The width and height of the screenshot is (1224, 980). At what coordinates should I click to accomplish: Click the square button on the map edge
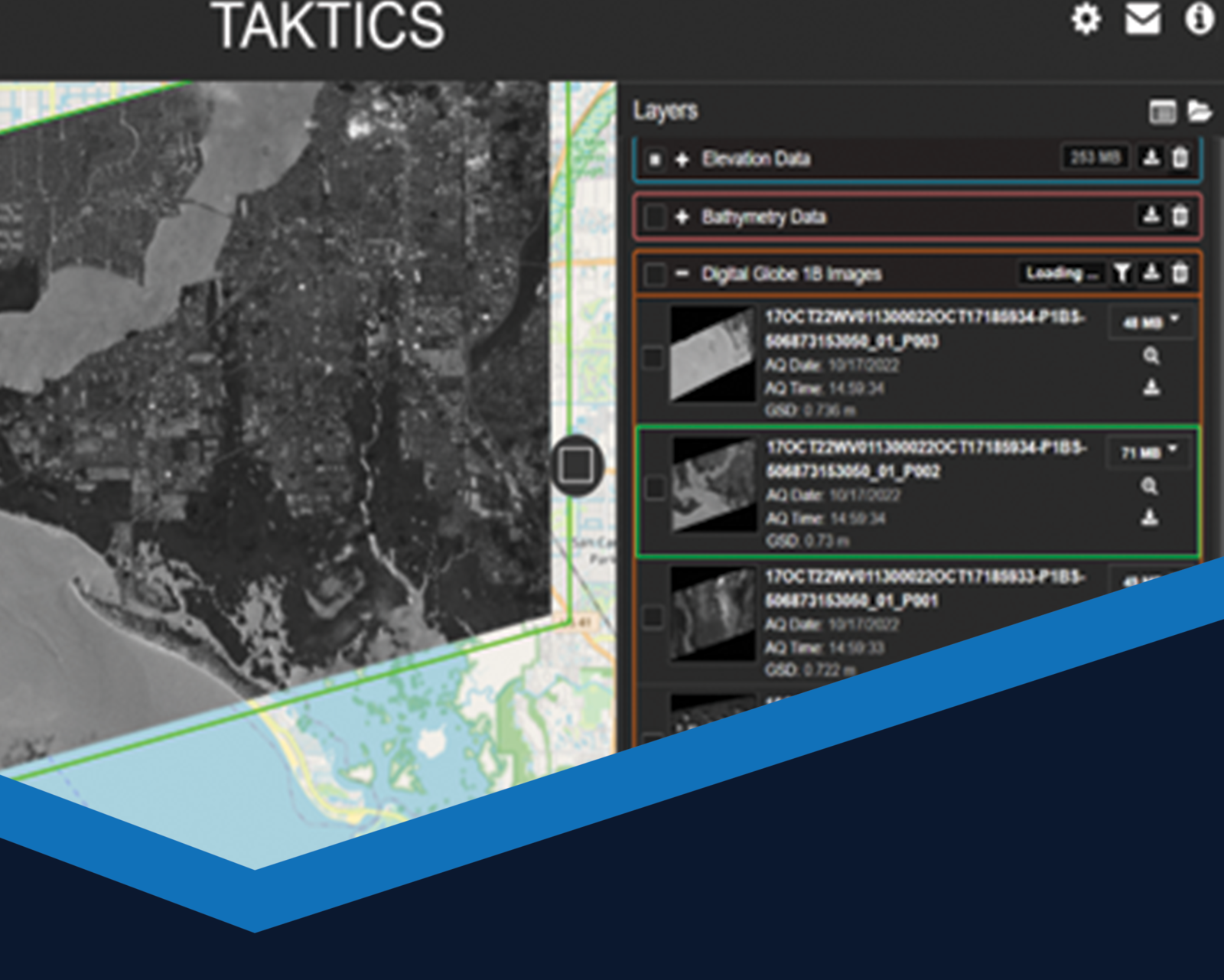pyautogui.click(x=576, y=464)
